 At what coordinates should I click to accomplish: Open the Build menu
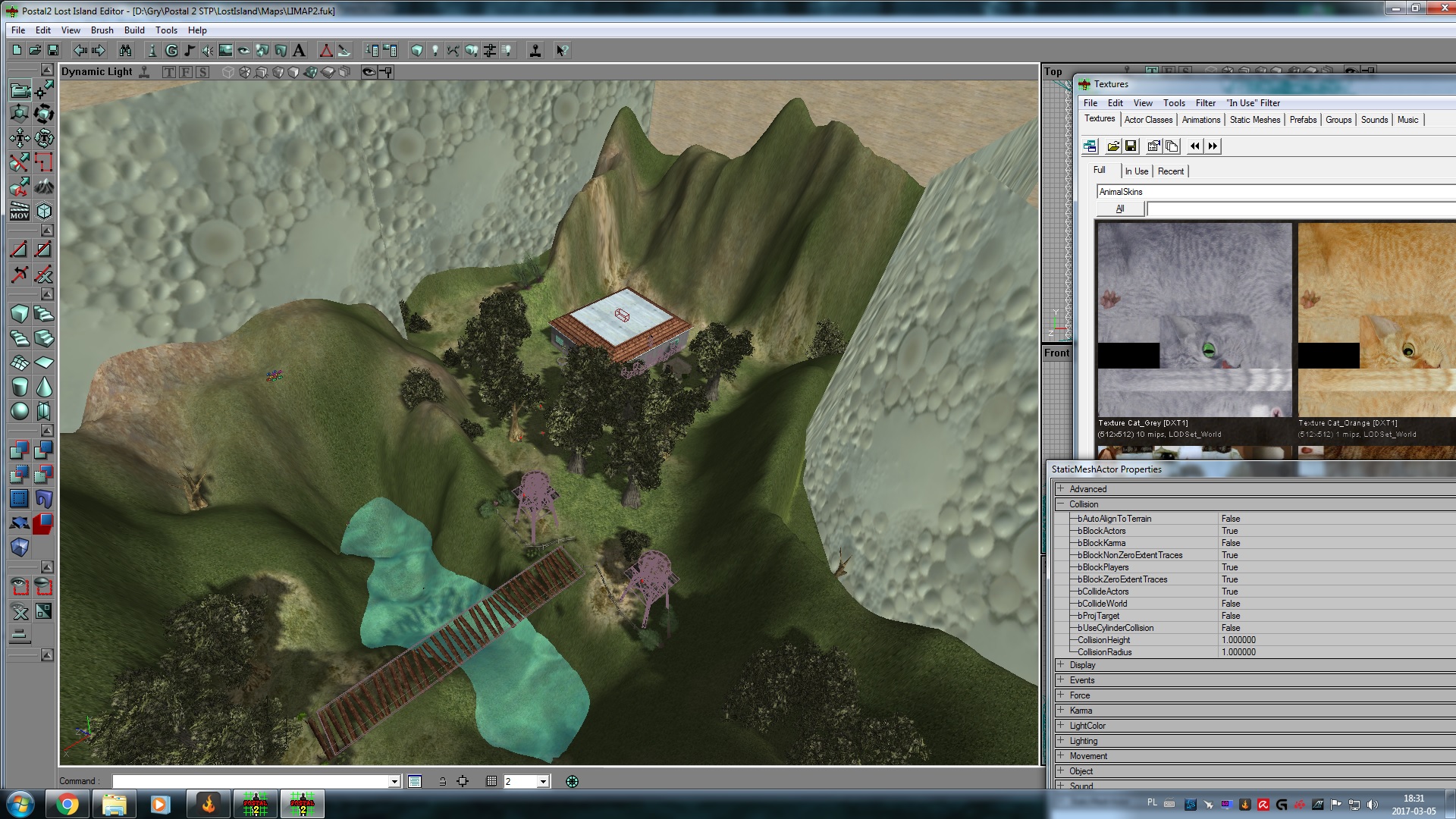134,30
